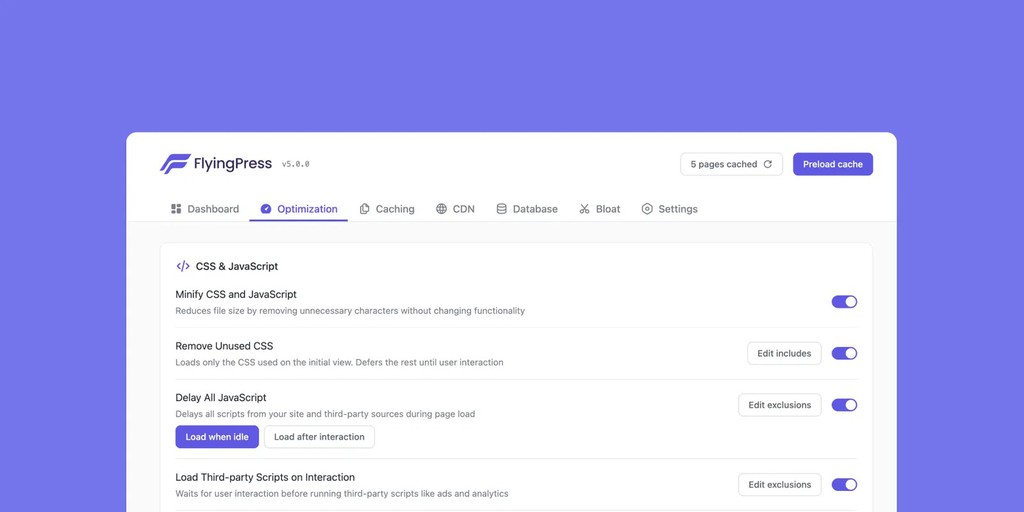Turn off Remove Unused CSS toggle
1024x512 pixels.
[844, 353]
